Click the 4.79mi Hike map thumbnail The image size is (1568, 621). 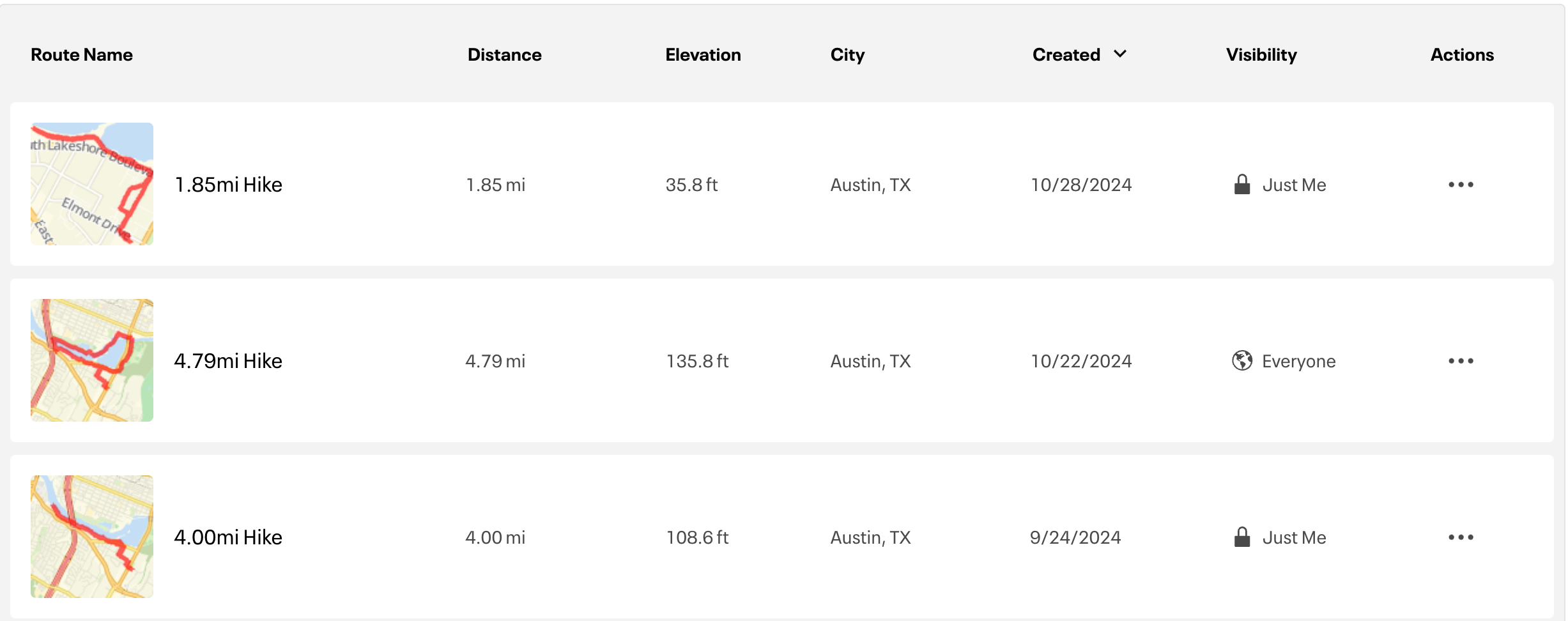pyautogui.click(x=92, y=360)
